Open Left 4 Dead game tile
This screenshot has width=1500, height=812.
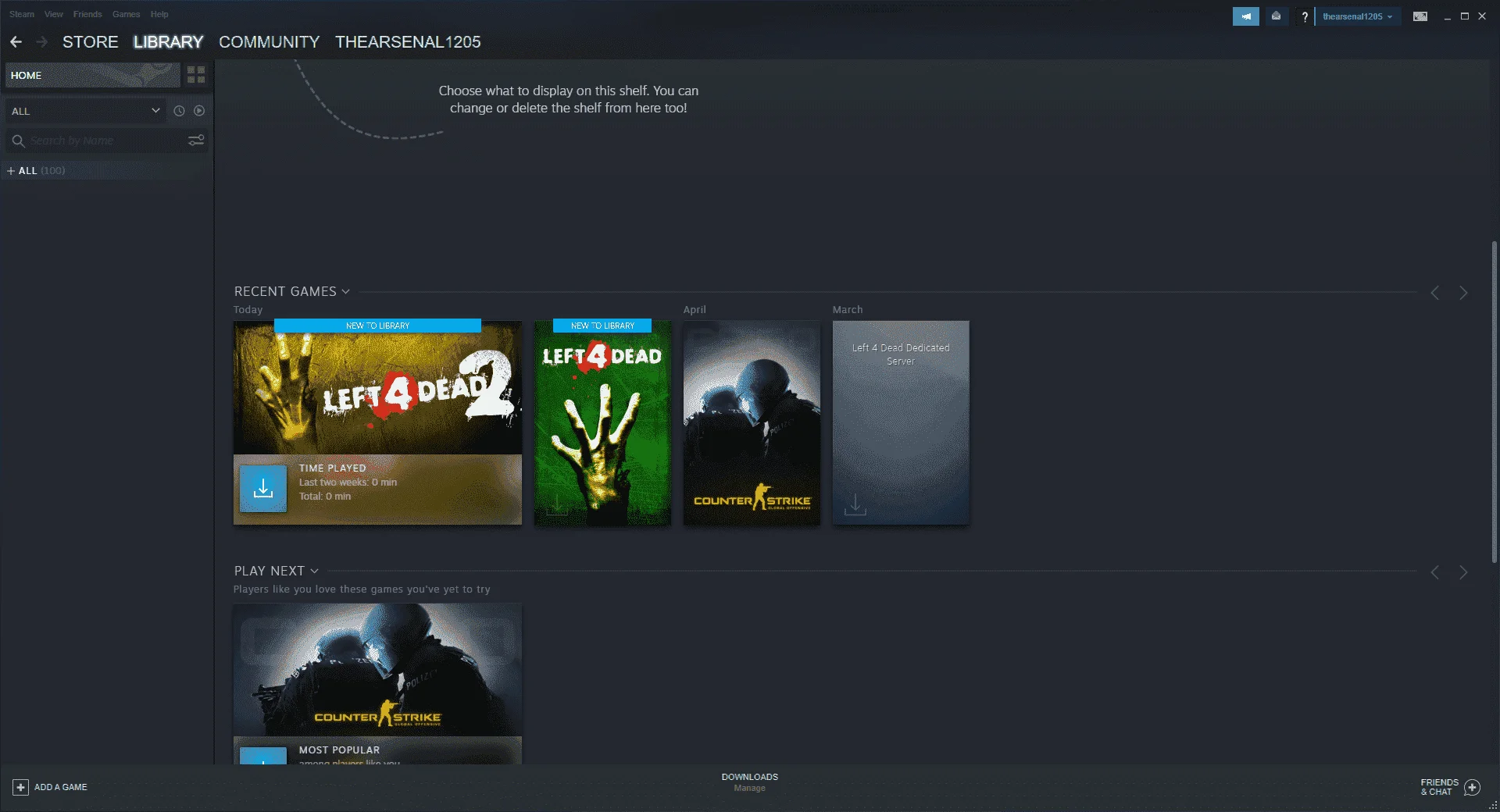pyautogui.click(x=602, y=422)
